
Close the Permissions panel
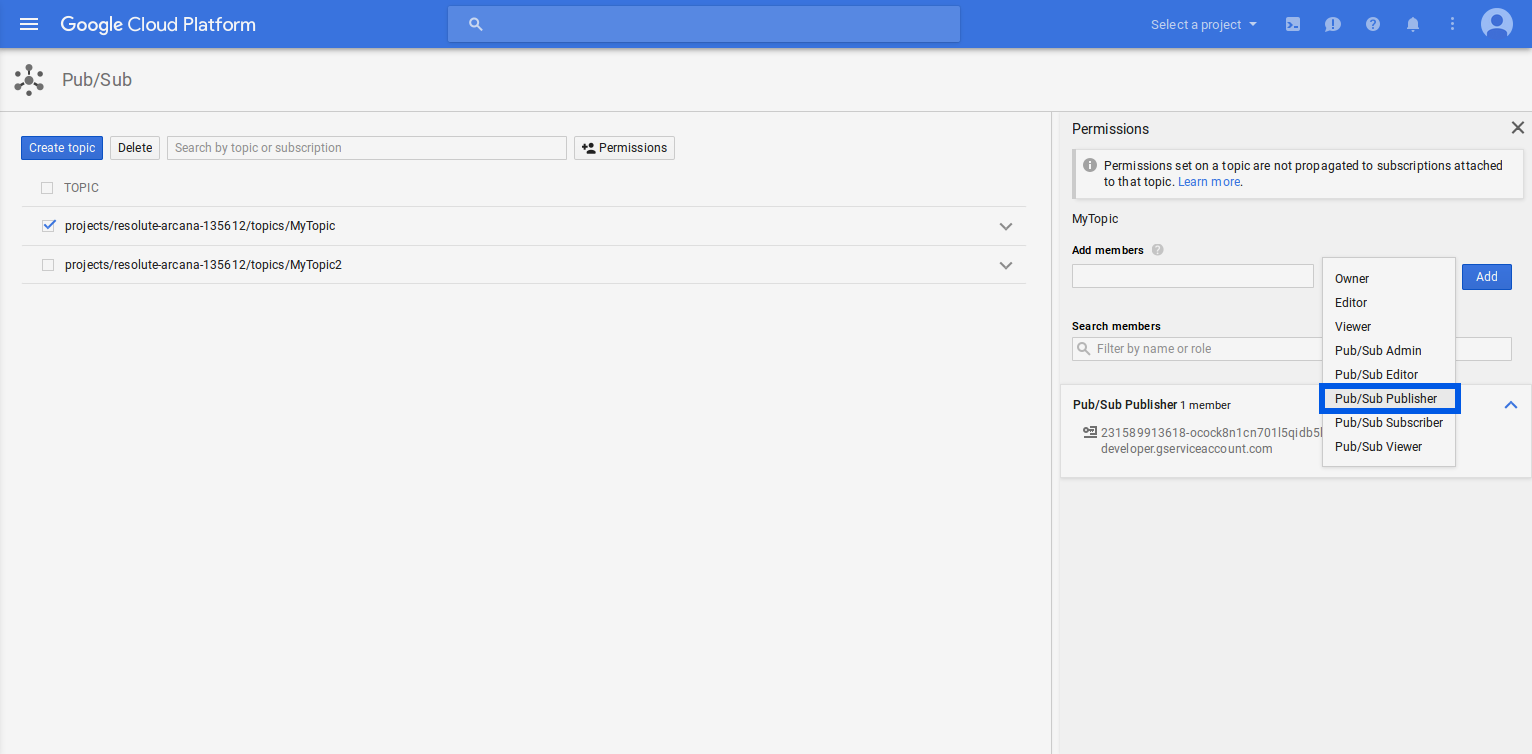pyautogui.click(x=1517, y=128)
